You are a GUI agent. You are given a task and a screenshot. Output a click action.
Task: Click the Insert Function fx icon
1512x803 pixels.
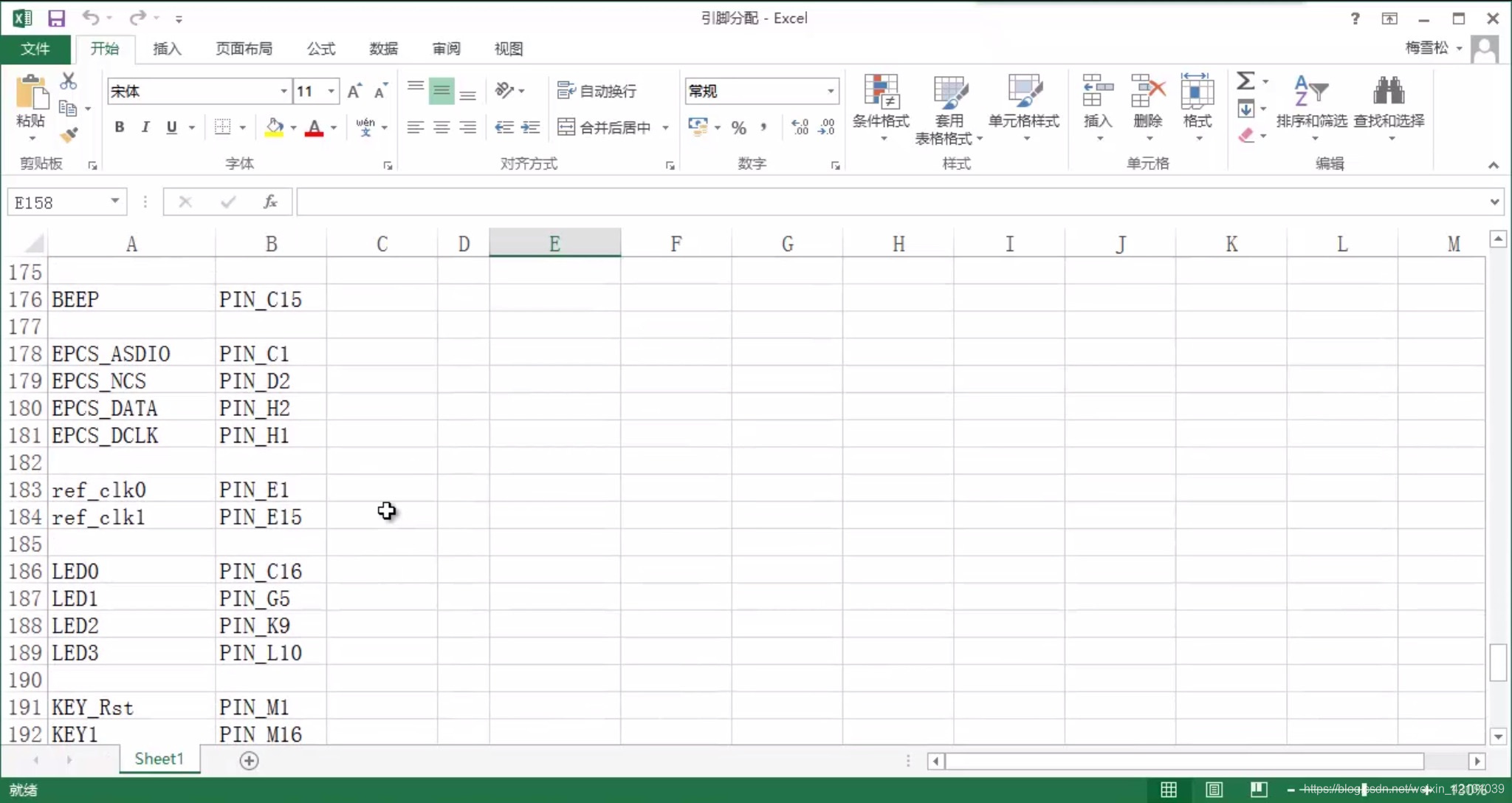[270, 202]
